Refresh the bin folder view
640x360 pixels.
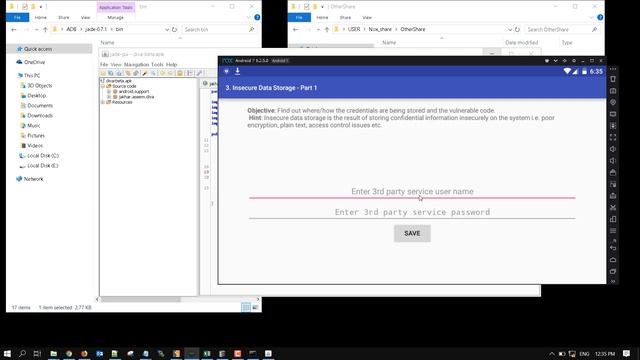175,29
